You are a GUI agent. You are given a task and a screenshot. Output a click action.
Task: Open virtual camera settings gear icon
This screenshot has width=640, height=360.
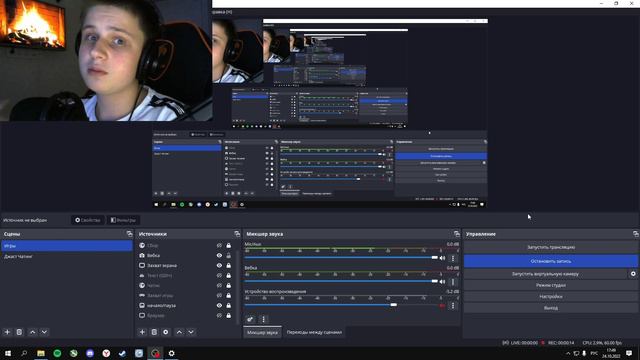[633, 274]
